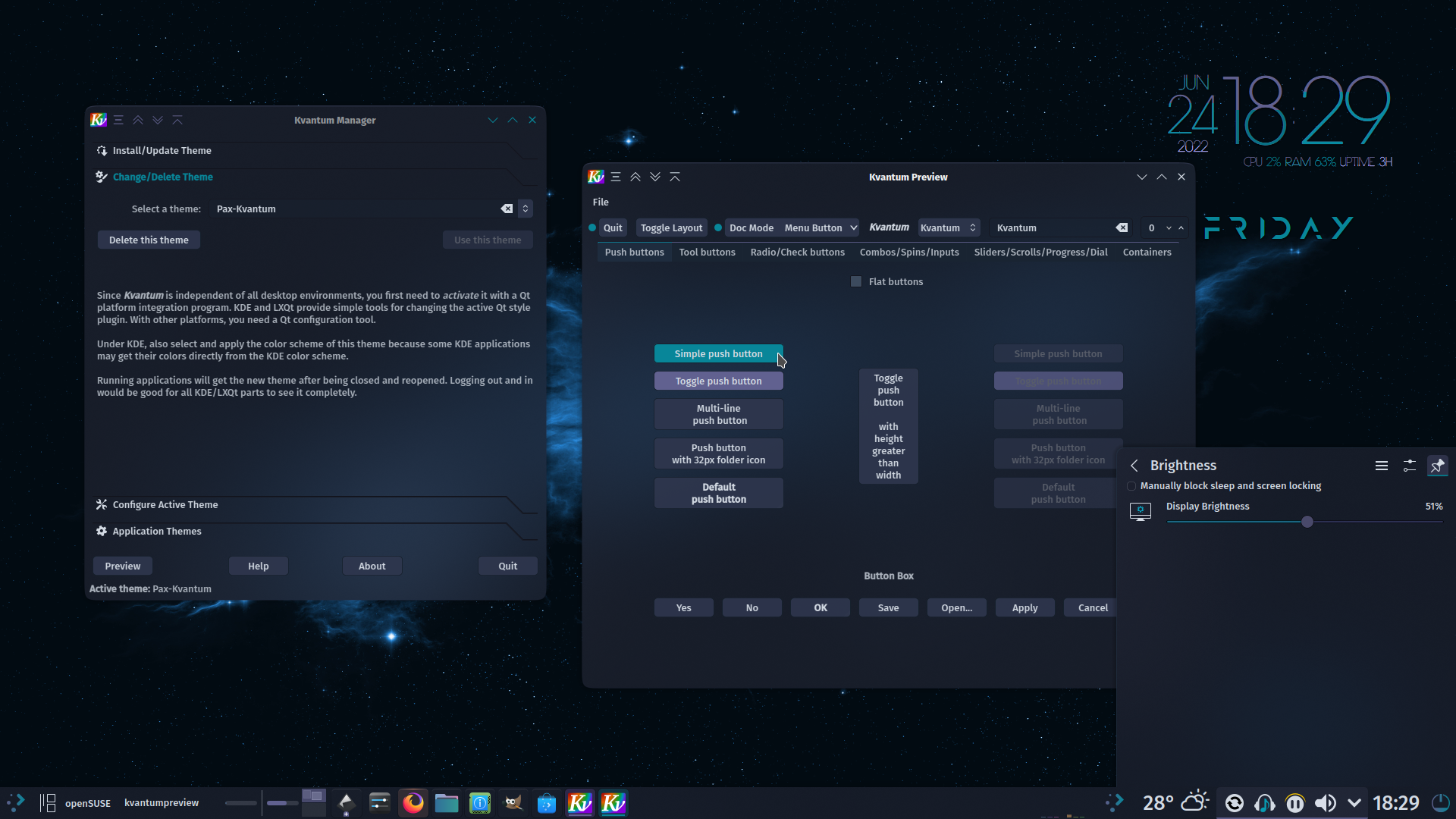This screenshot has height=819, width=1456.
Task: Toggle the Quit radio indicator in preview toolbar
Action: tap(592, 227)
